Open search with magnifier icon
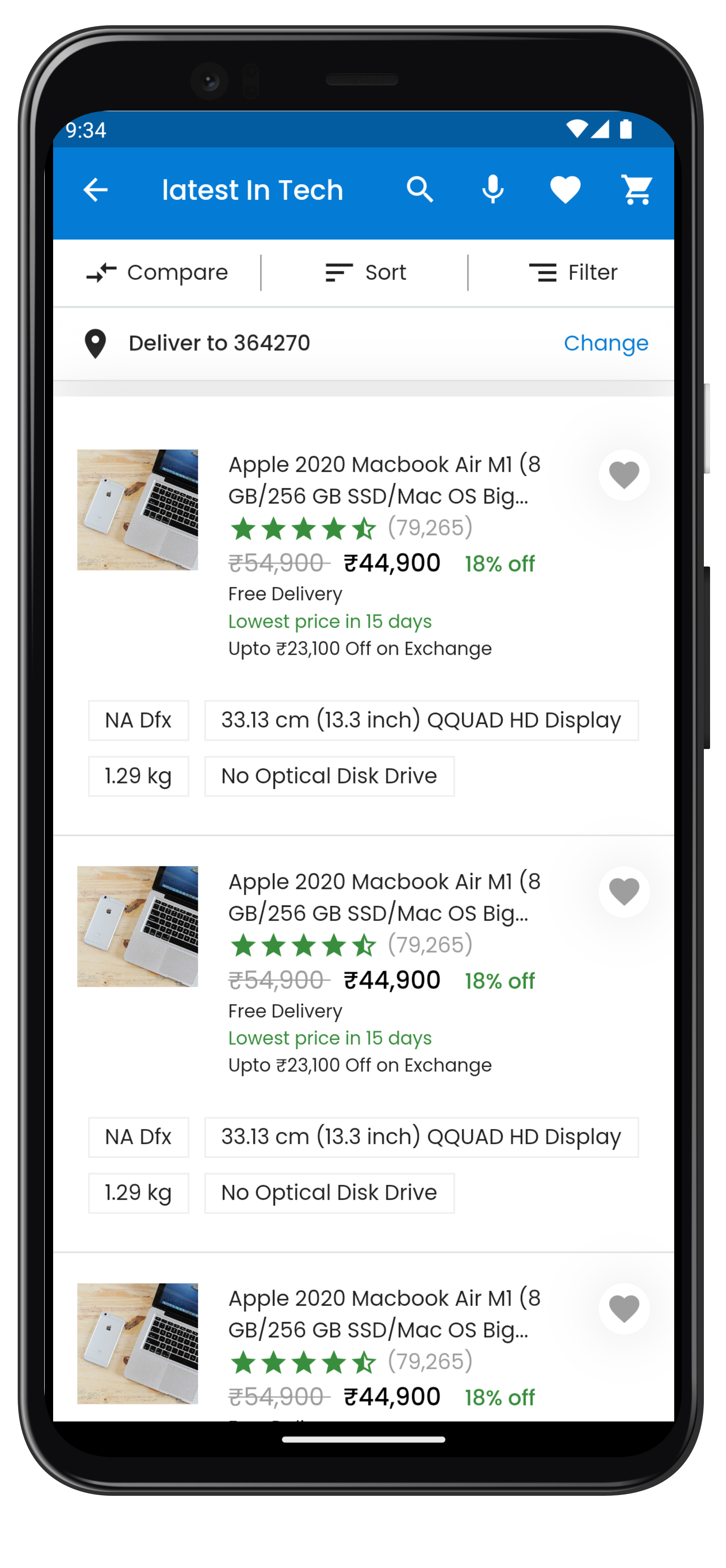This screenshot has width=726, height=1568. click(420, 190)
